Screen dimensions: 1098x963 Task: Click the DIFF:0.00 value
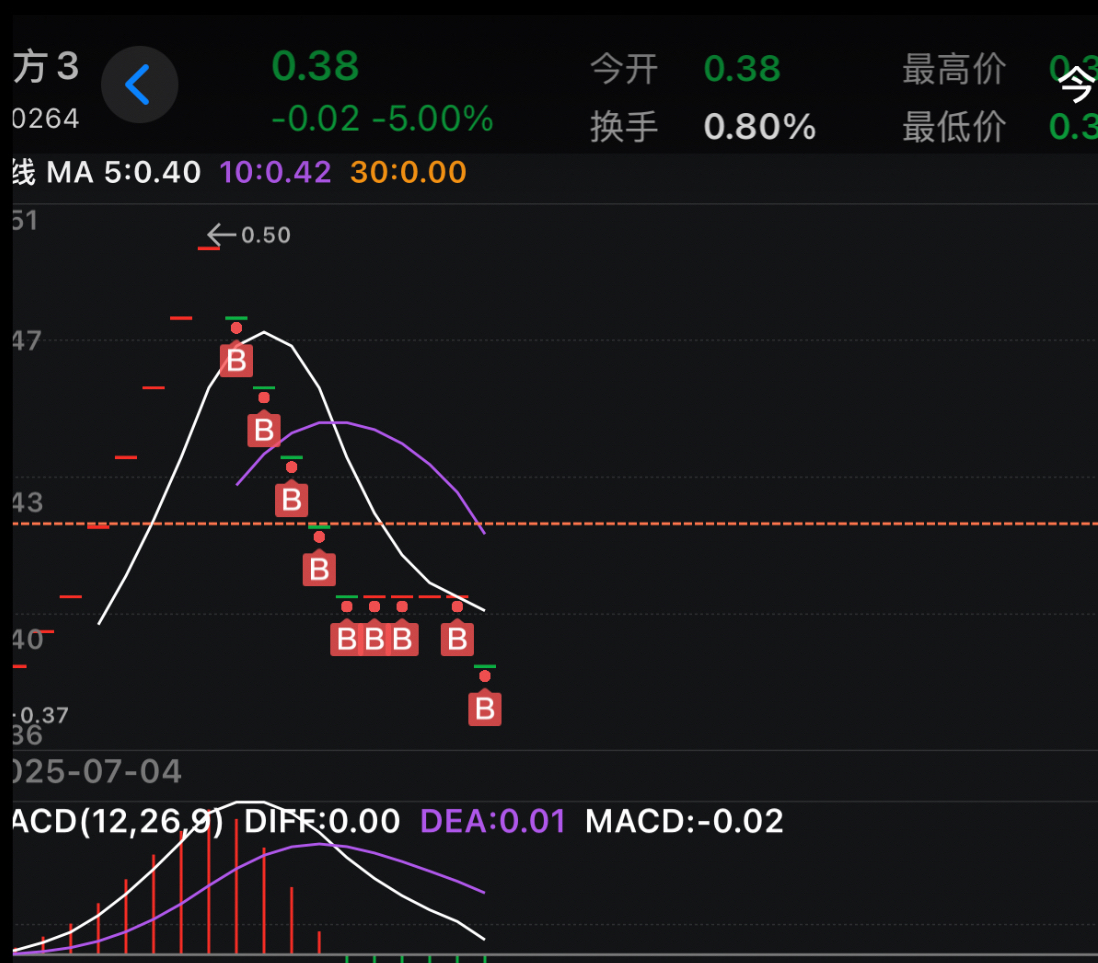(322, 821)
